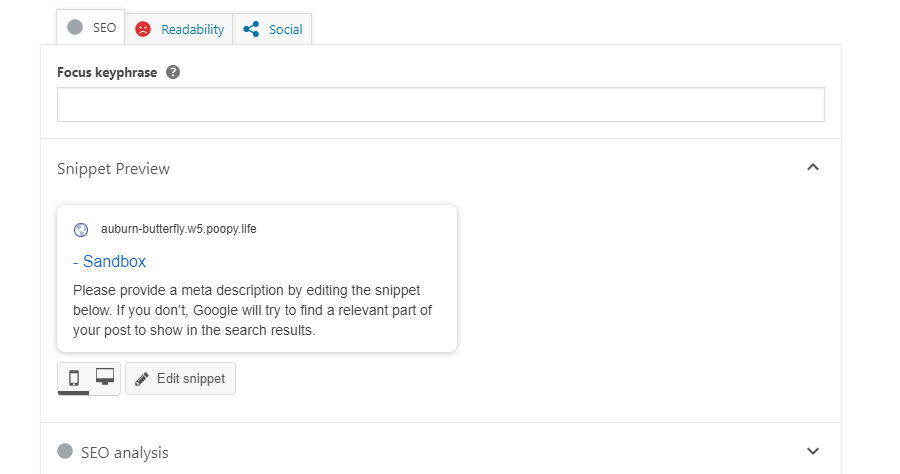
Task: Switch to desktop snippet preview
Action: tap(104, 377)
